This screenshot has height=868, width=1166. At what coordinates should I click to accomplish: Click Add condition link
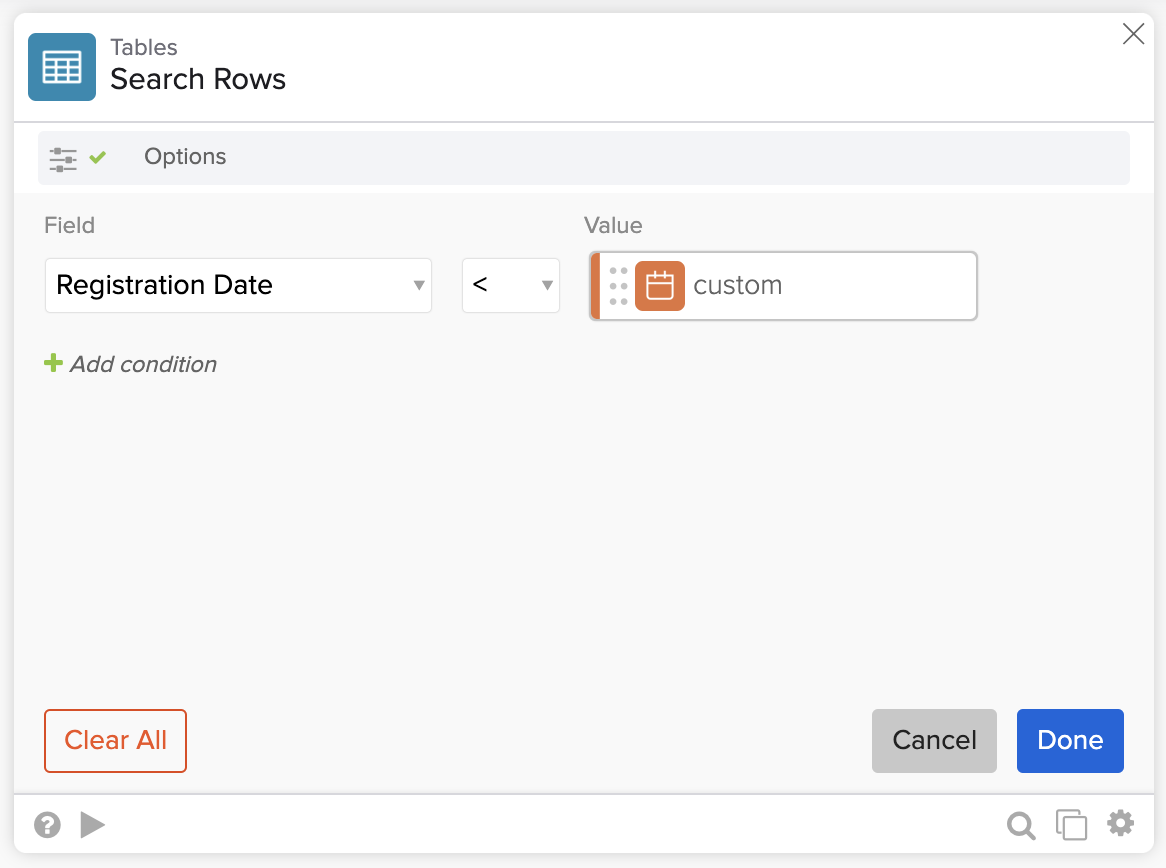point(143,364)
